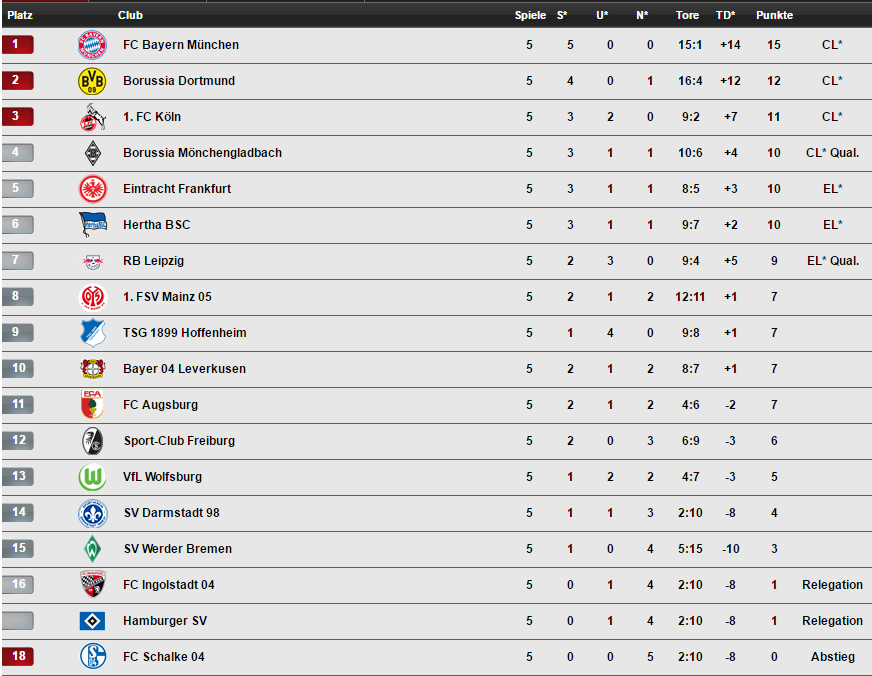Select the Eintracht Frankfurt eagle logo
The height and width of the screenshot is (676, 872).
click(x=92, y=189)
